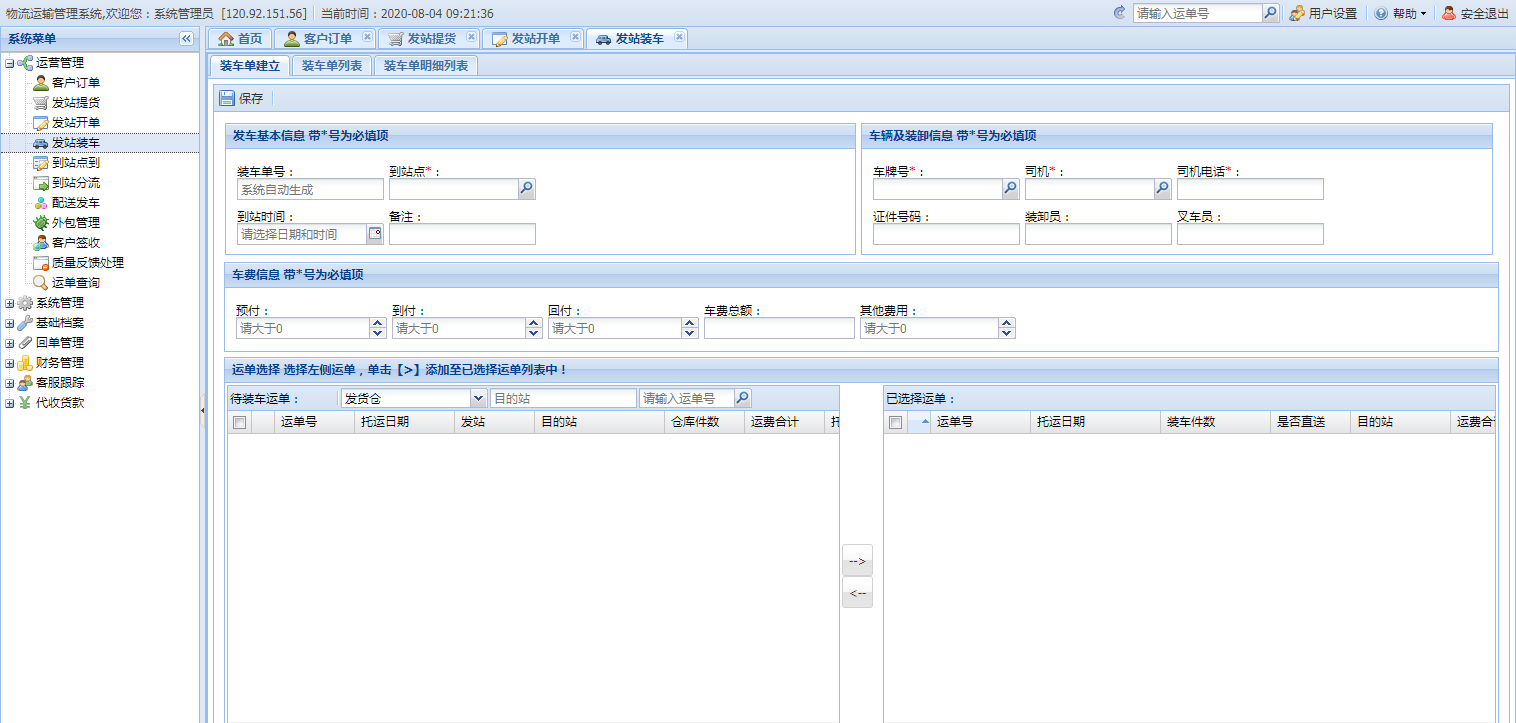
Task: Sort 待装车运单 table by 托运日期 column
Action: [x=405, y=422]
